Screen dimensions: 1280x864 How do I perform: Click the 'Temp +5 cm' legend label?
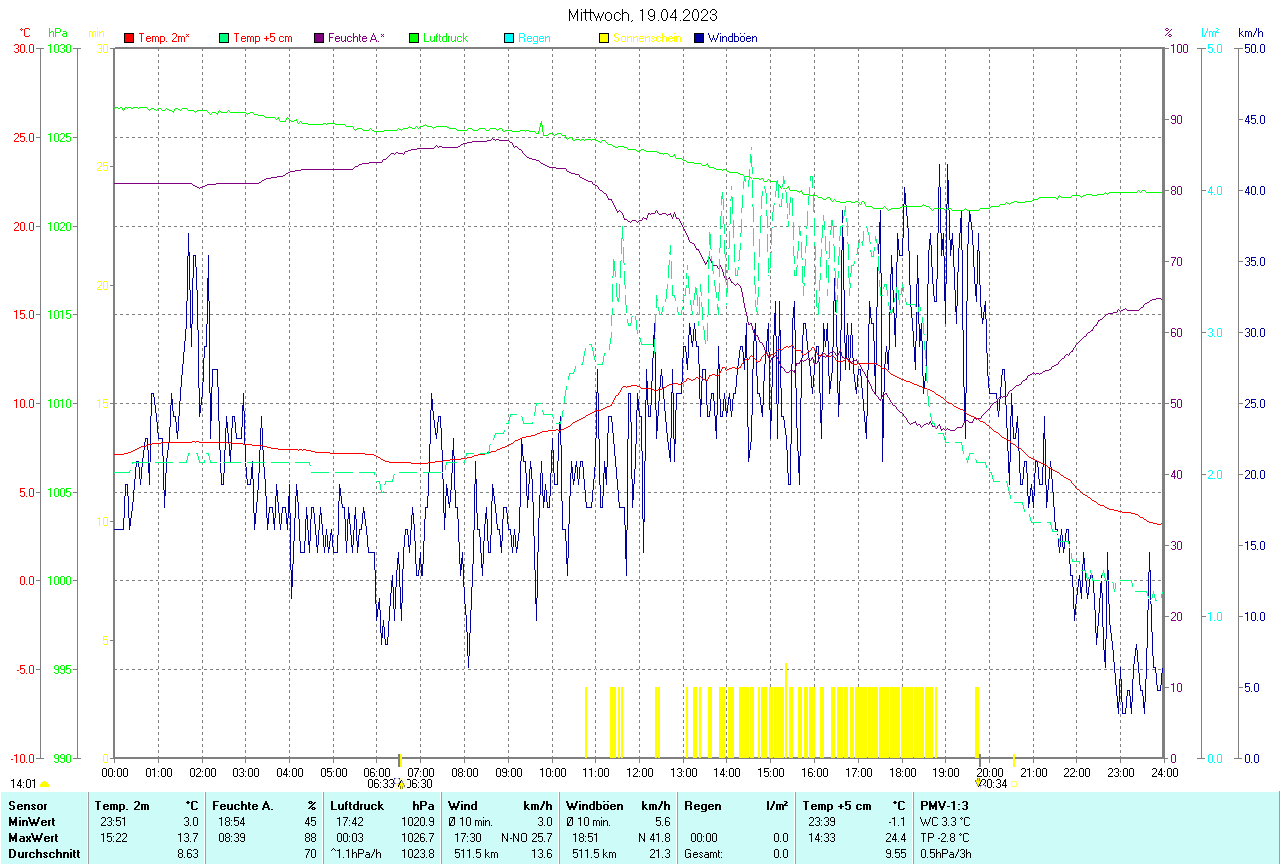pyautogui.click(x=263, y=38)
